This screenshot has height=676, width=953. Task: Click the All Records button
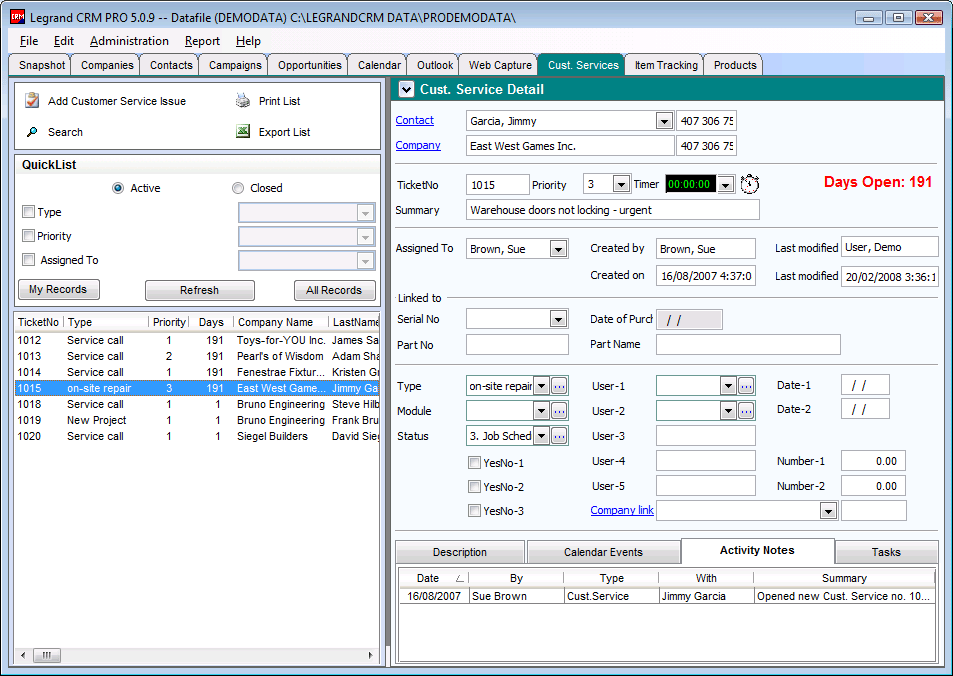334,290
